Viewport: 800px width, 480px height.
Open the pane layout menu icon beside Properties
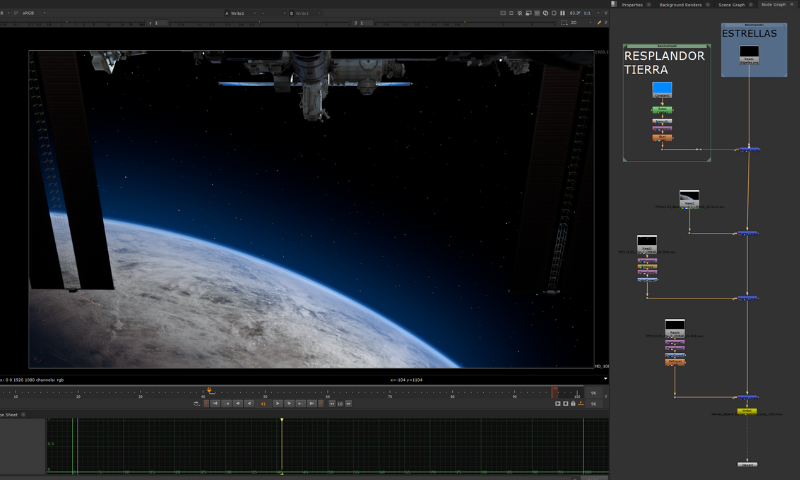(x=614, y=4)
